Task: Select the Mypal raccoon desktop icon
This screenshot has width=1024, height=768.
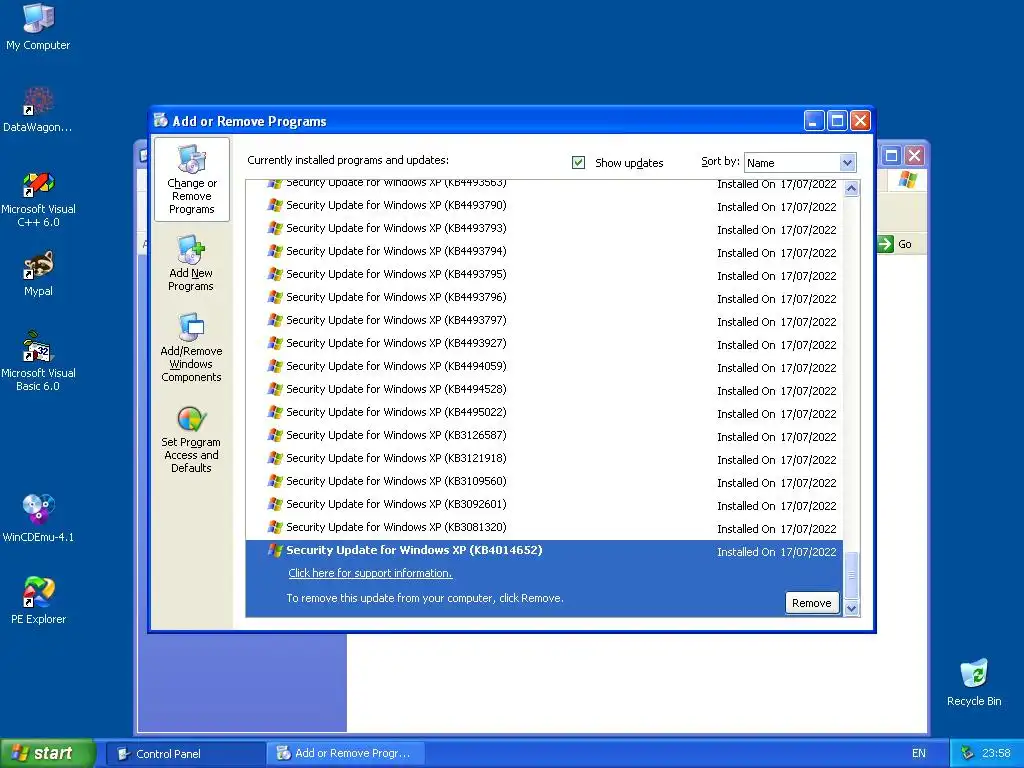Action: pyautogui.click(x=38, y=274)
